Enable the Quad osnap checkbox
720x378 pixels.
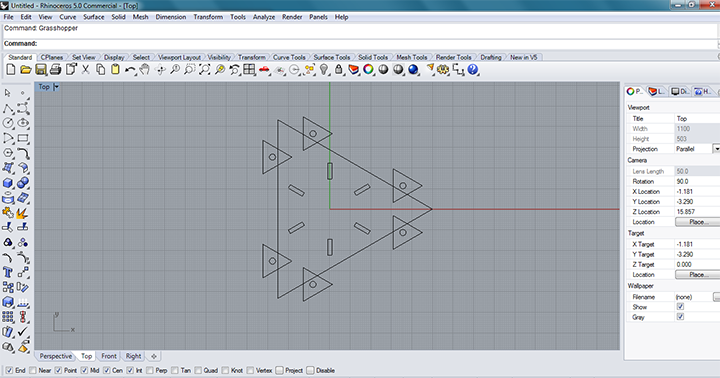[198, 370]
